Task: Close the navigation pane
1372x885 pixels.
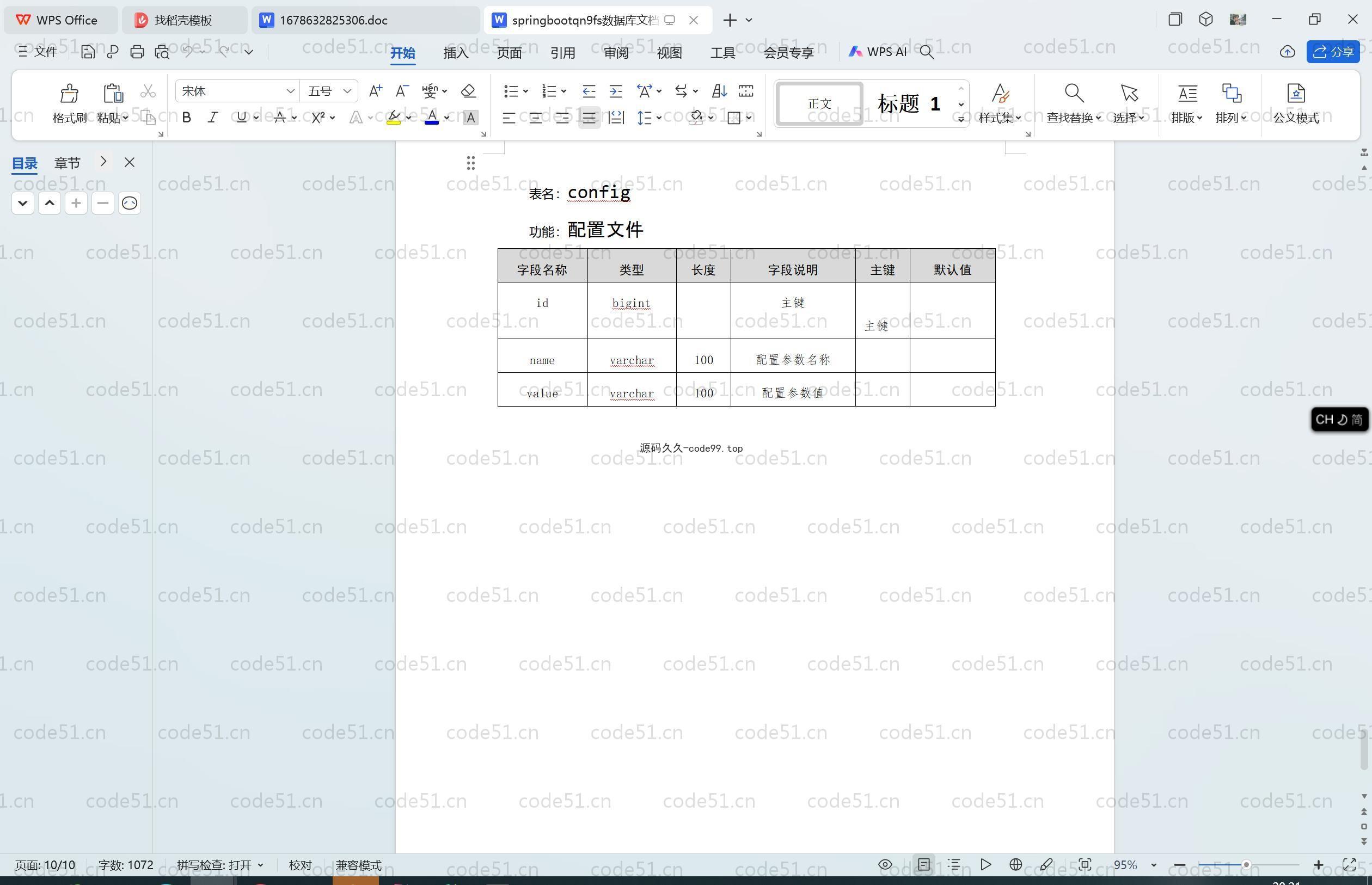Action: 130,163
